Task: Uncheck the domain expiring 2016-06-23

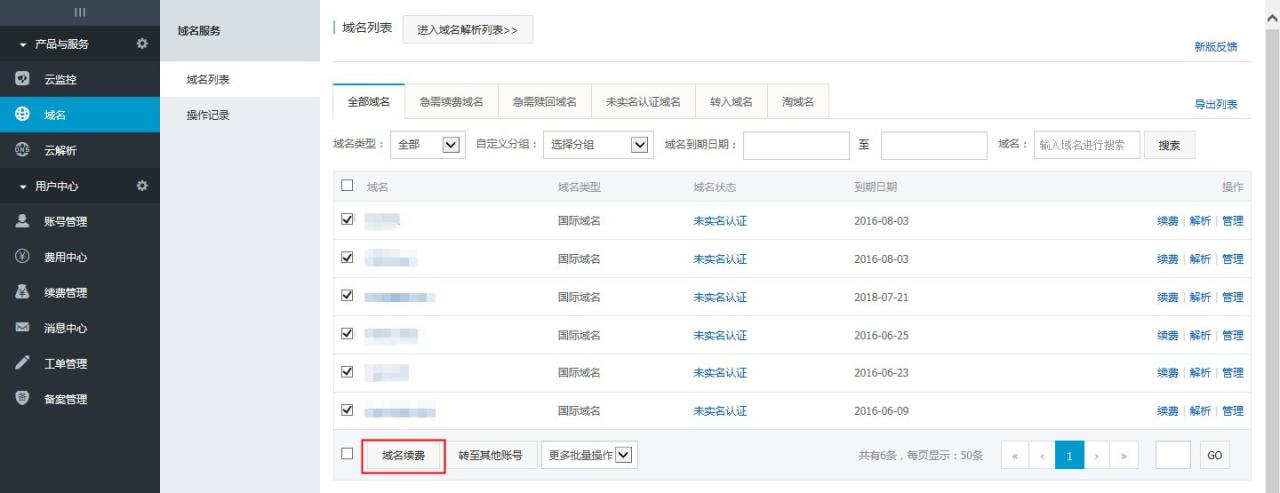Action: [x=347, y=371]
